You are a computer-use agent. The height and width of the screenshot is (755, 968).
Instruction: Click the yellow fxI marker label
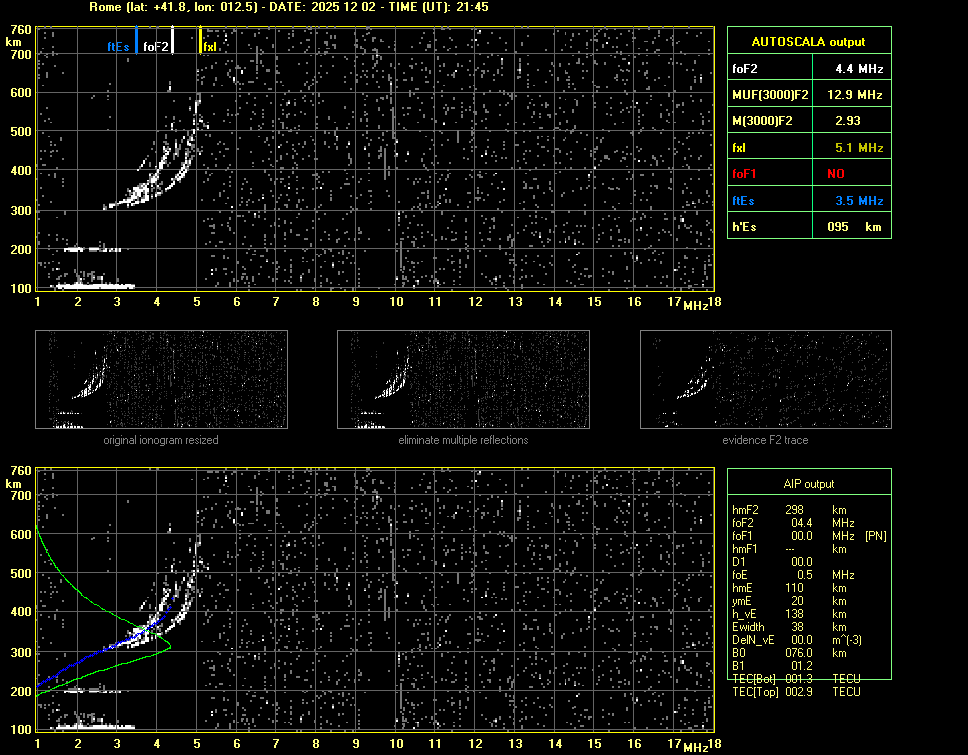209,46
